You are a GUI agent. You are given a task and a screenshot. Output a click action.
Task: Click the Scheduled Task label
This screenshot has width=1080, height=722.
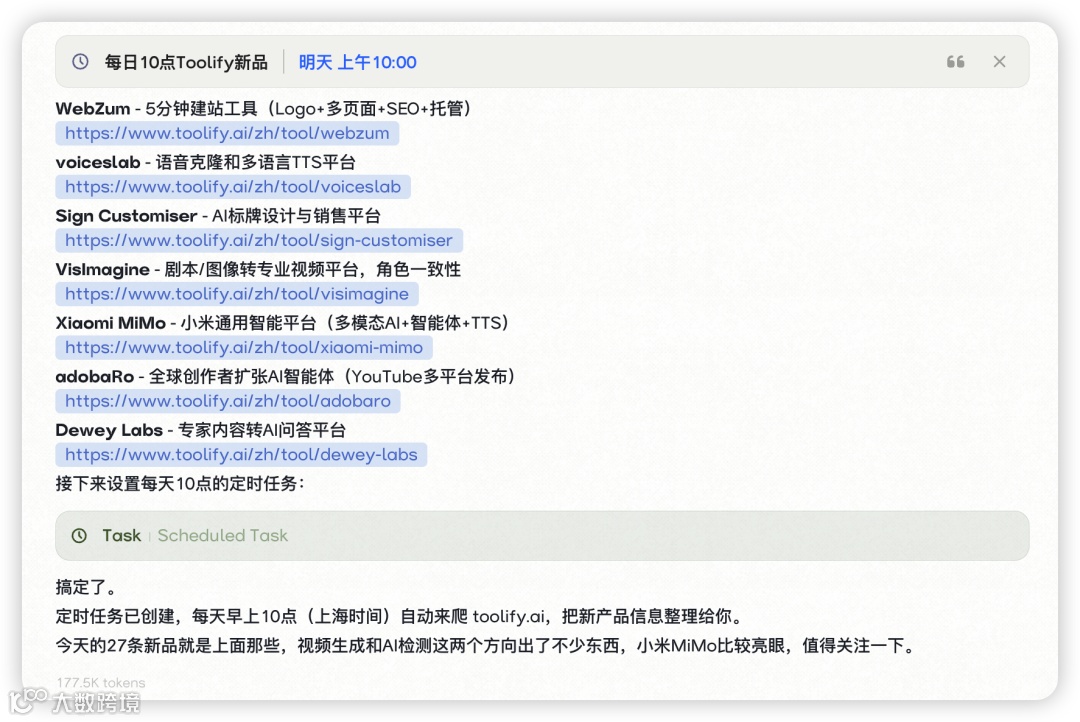click(222, 535)
